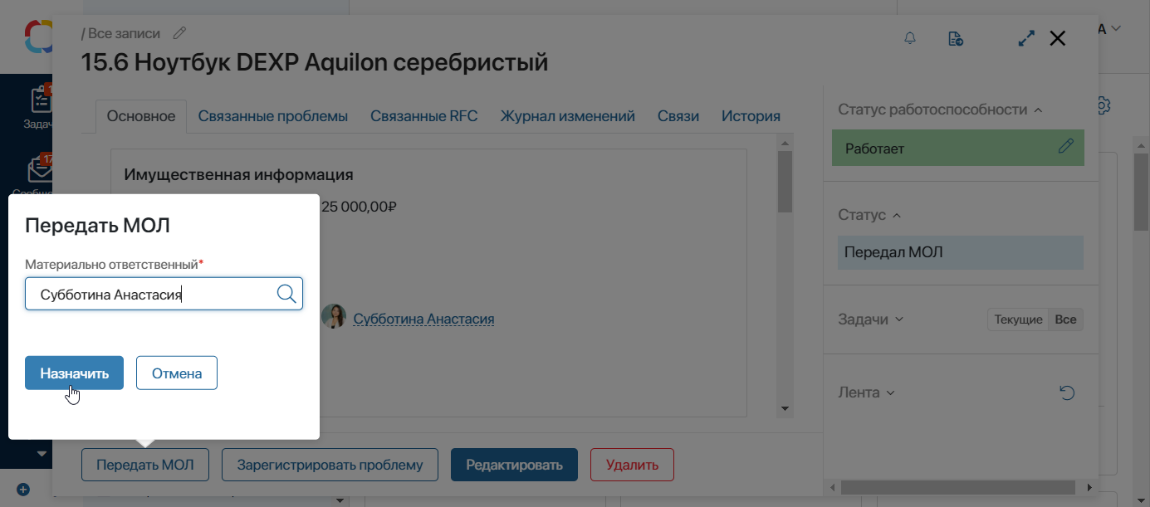Expand the Задачи section
This screenshot has width=1150, height=507.
click(x=899, y=320)
